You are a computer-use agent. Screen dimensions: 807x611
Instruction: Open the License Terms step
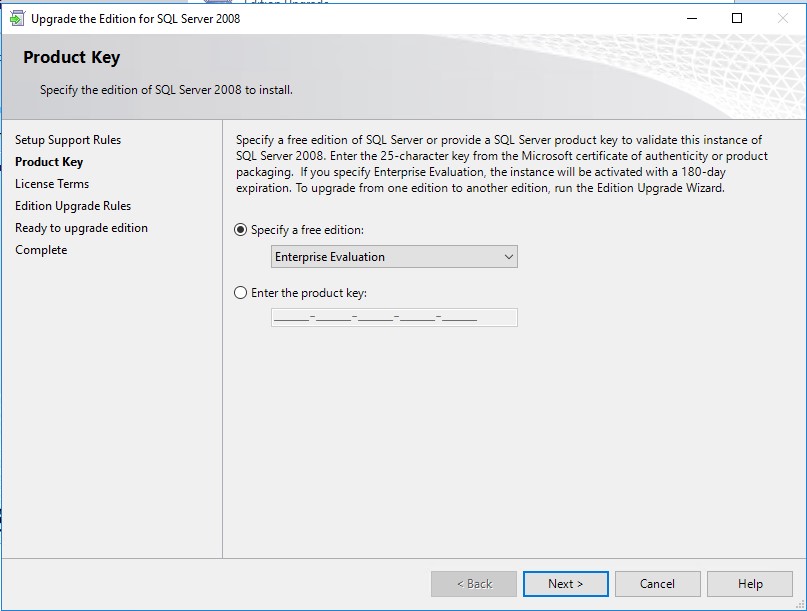(52, 184)
